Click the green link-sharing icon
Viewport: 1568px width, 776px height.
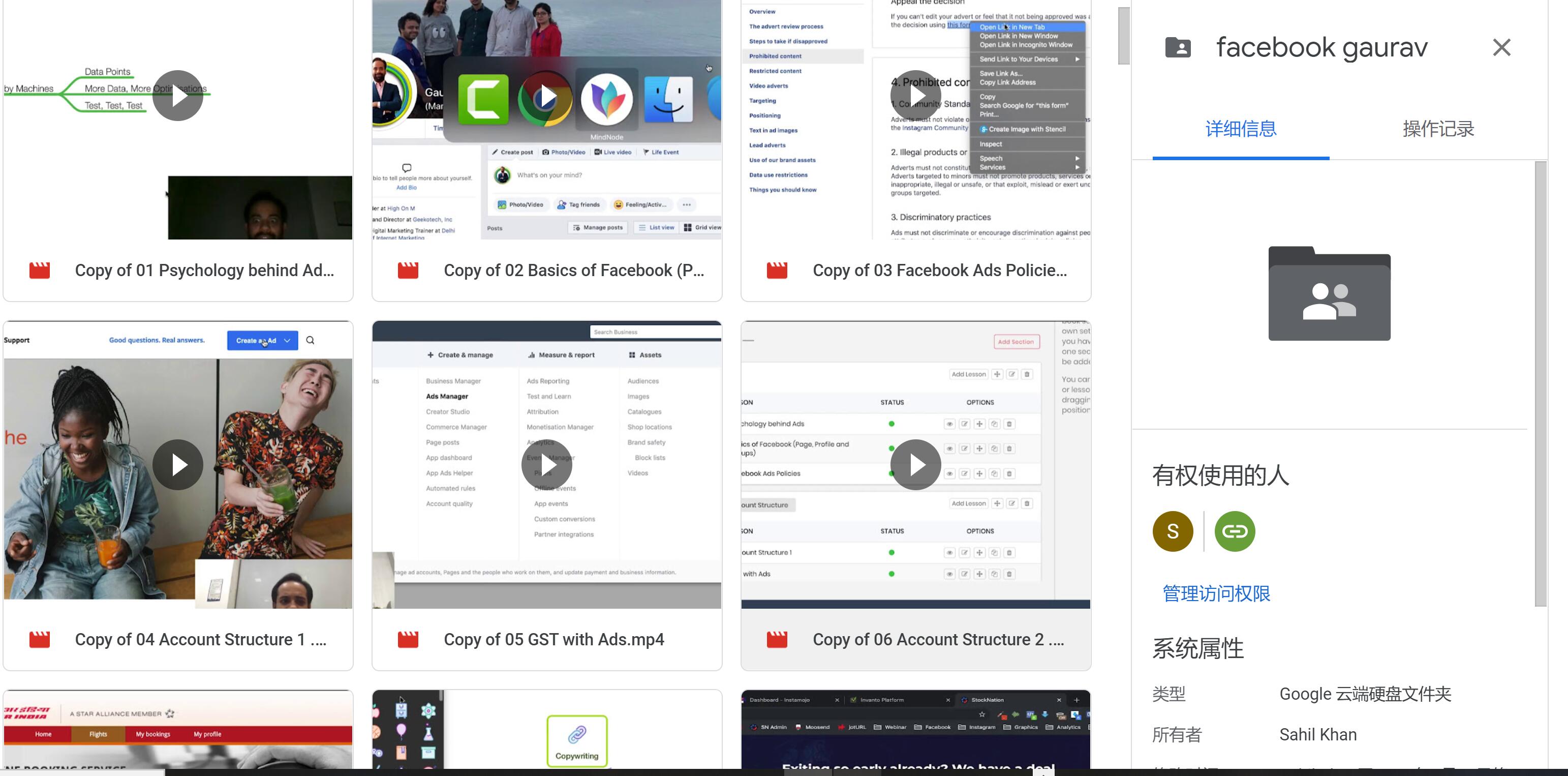click(1235, 531)
